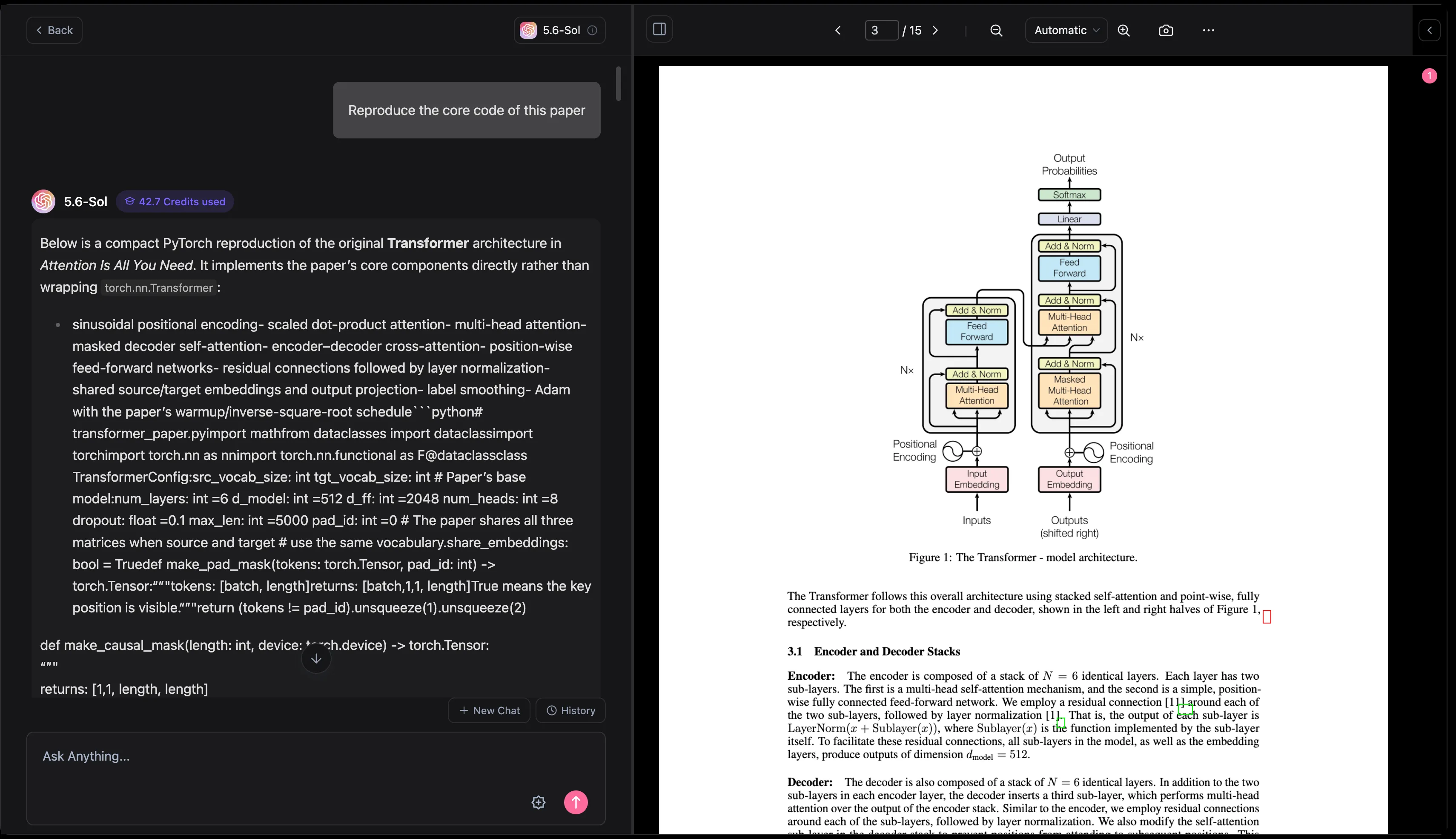Click the chat scrollbar thumb

point(619,83)
